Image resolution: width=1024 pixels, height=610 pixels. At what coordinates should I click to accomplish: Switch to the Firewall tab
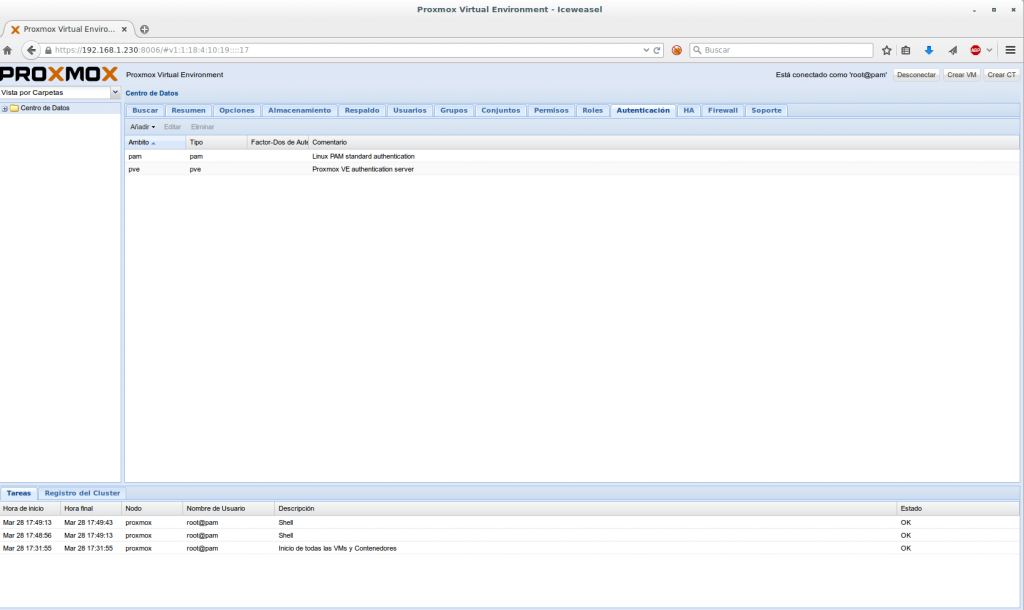click(x=722, y=110)
